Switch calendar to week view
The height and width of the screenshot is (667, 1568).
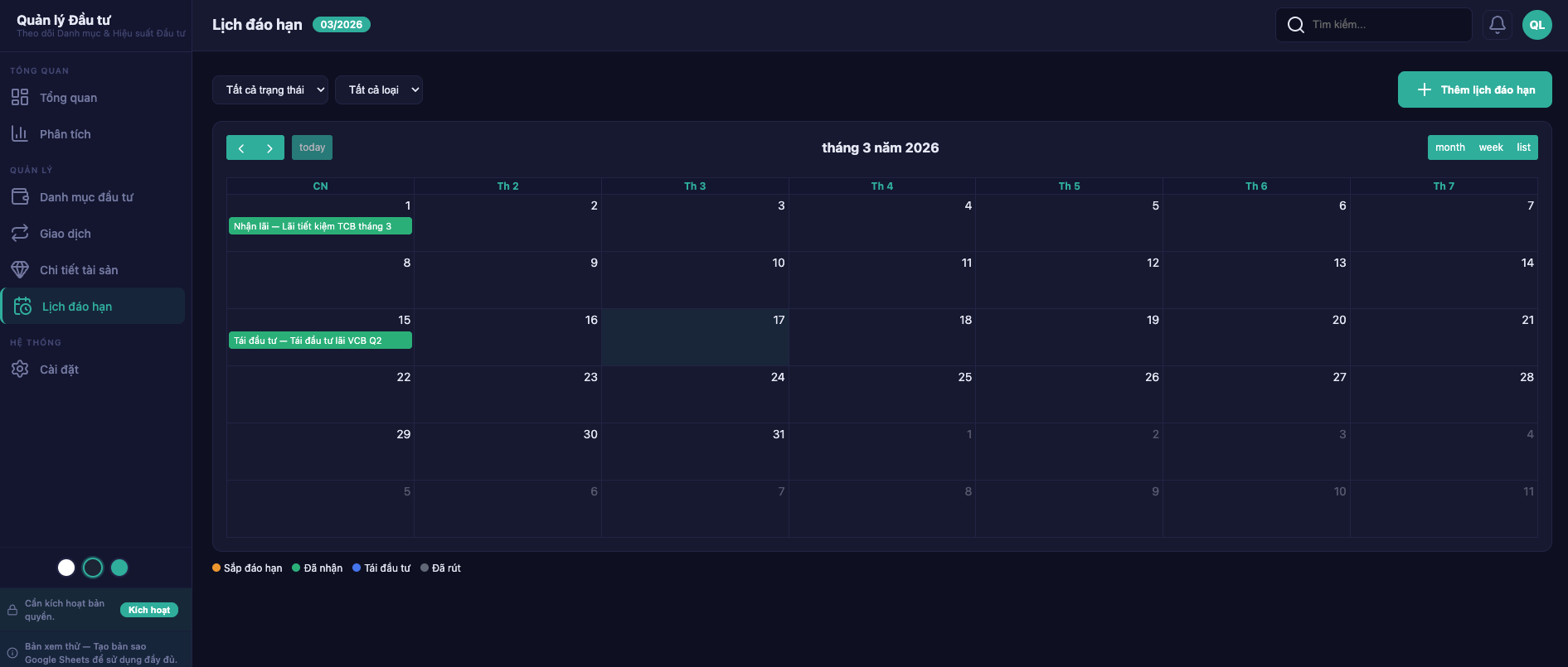click(1490, 147)
